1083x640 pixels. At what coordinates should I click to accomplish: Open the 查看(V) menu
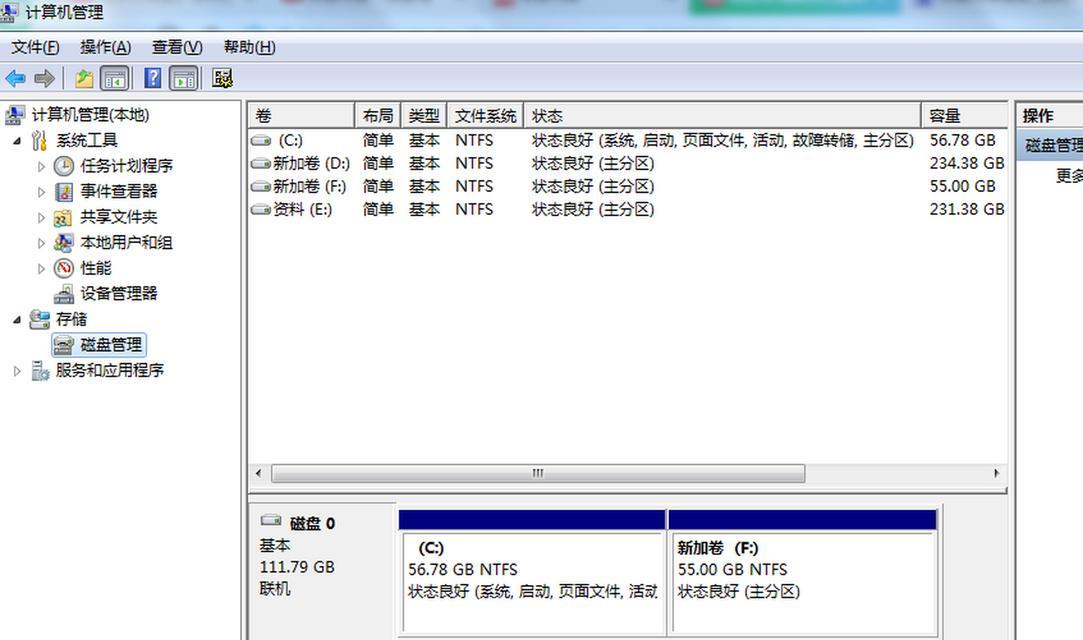click(x=177, y=48)
